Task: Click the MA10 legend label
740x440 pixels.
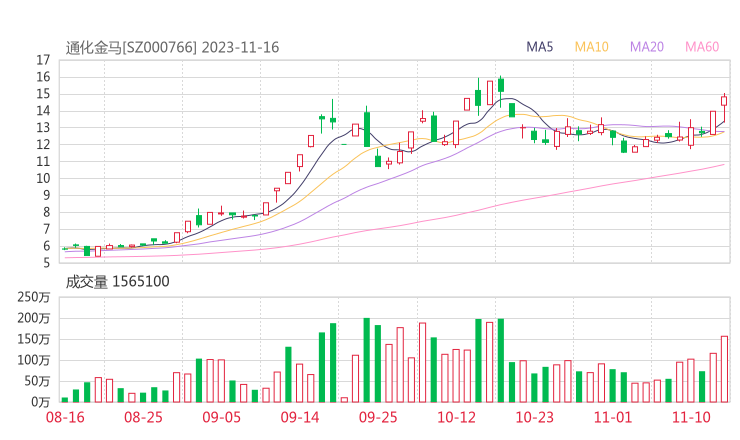Action: click(591, 47)
